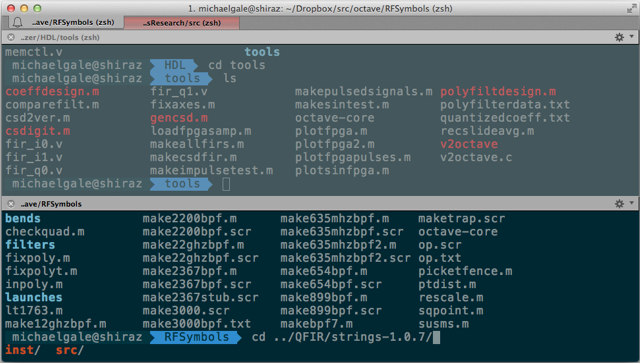The width and height of the screenshot is (640, 363).
Task: Click the zer/HDL/tools (zsh) pane title
Action: pyautogui.click(x=60, y=37)
